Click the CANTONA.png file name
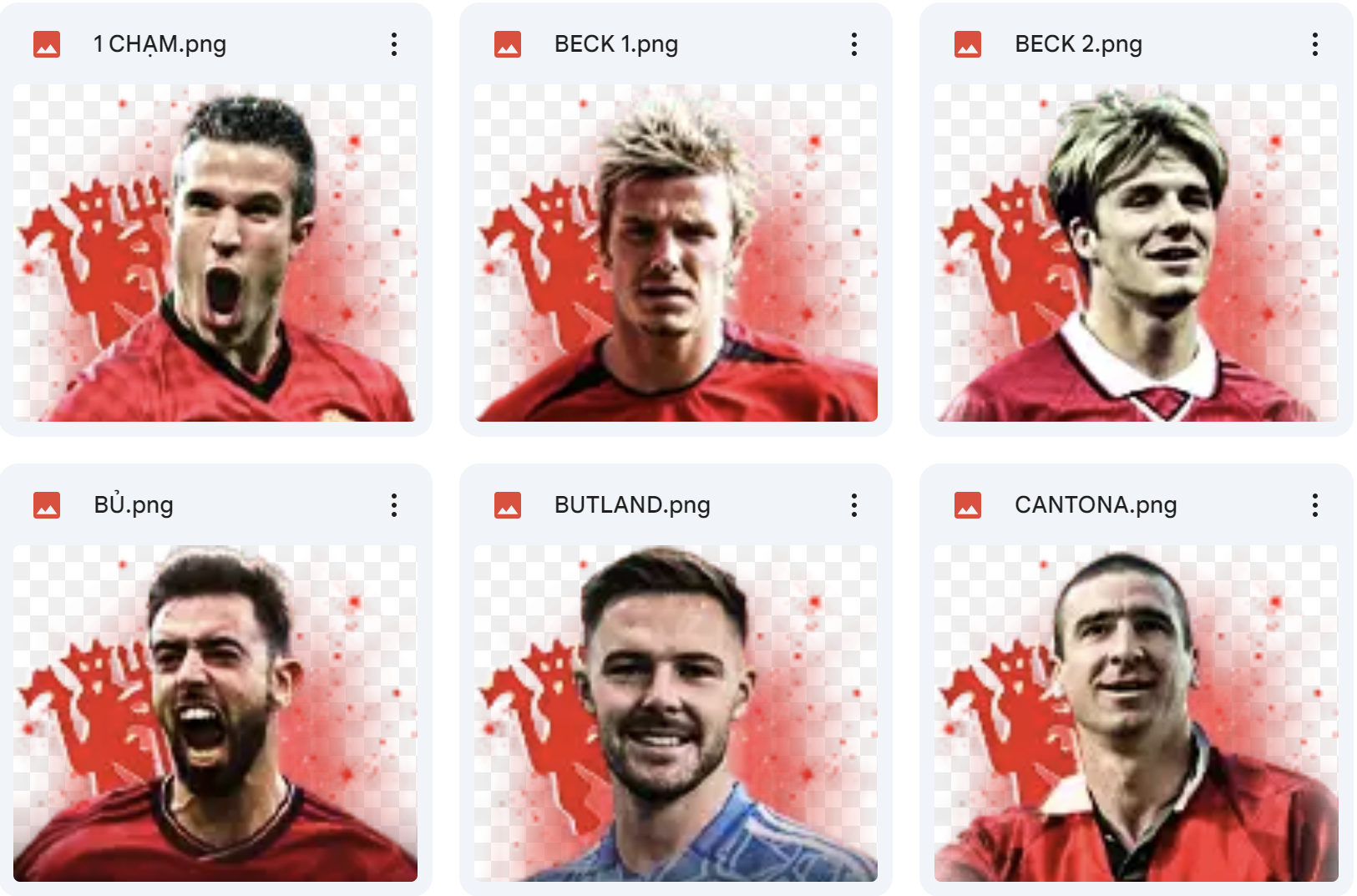 pyautogui.click(x=1096, y=504)
